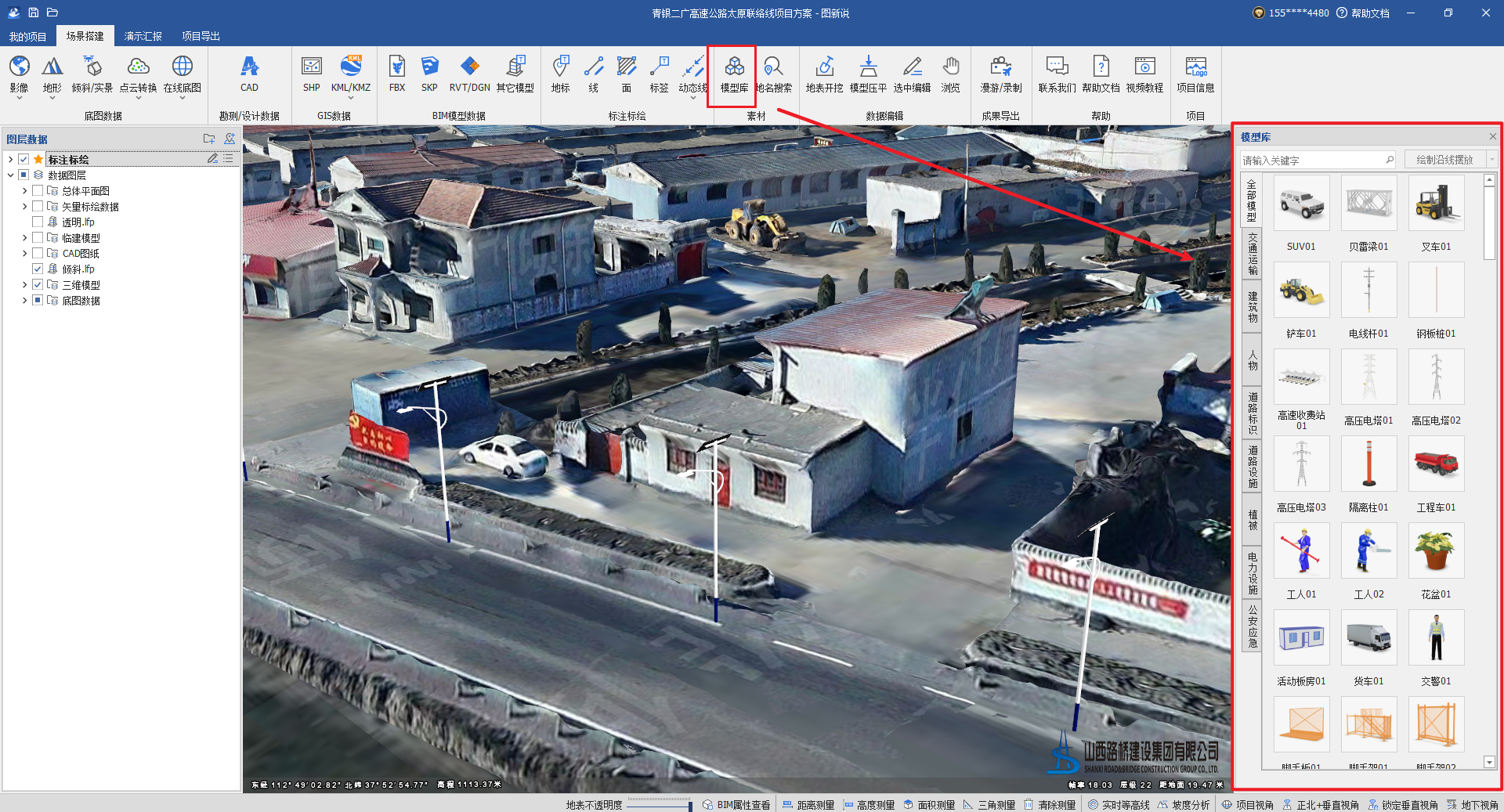The height and width of the screenshot is (812, 1504).
Task: Collapse the 数据图层 tree node
Action: pos(10,175)
